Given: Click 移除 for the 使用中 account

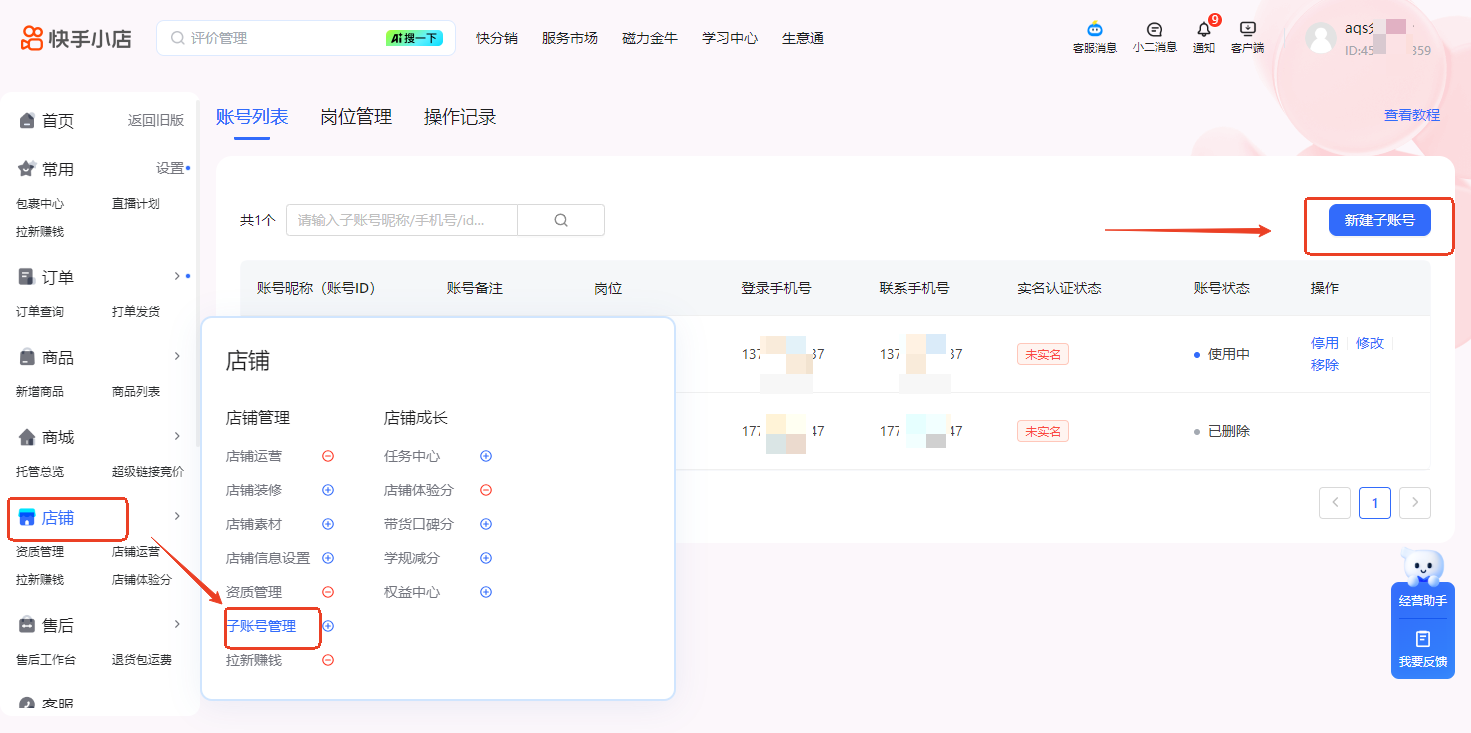Looking at the screenshot, I should point(1325,365).
